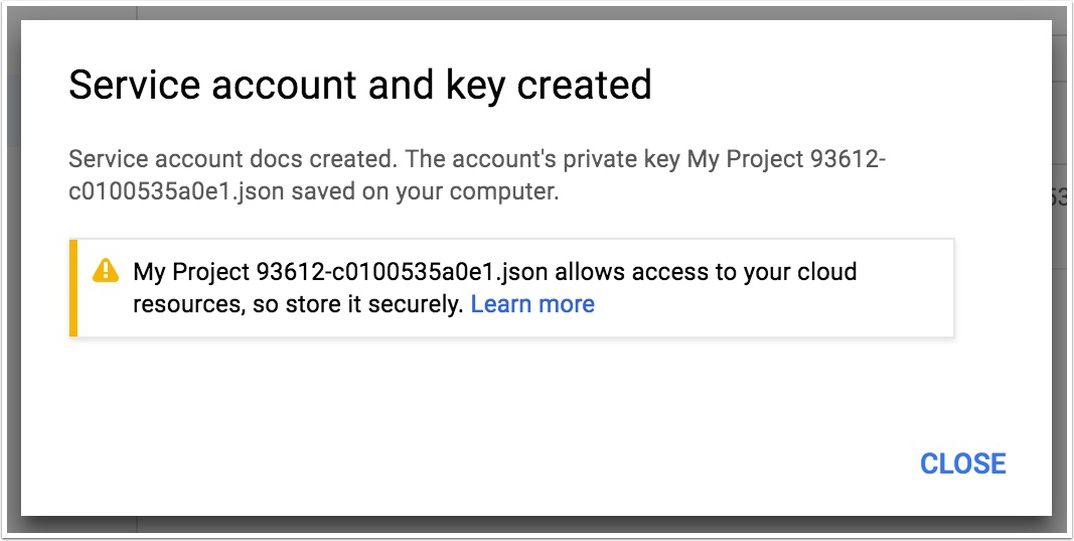The width and height of the screenshot is (1074, 541).
Task: Open the Learn more link
Action: (x=532, y=304)
